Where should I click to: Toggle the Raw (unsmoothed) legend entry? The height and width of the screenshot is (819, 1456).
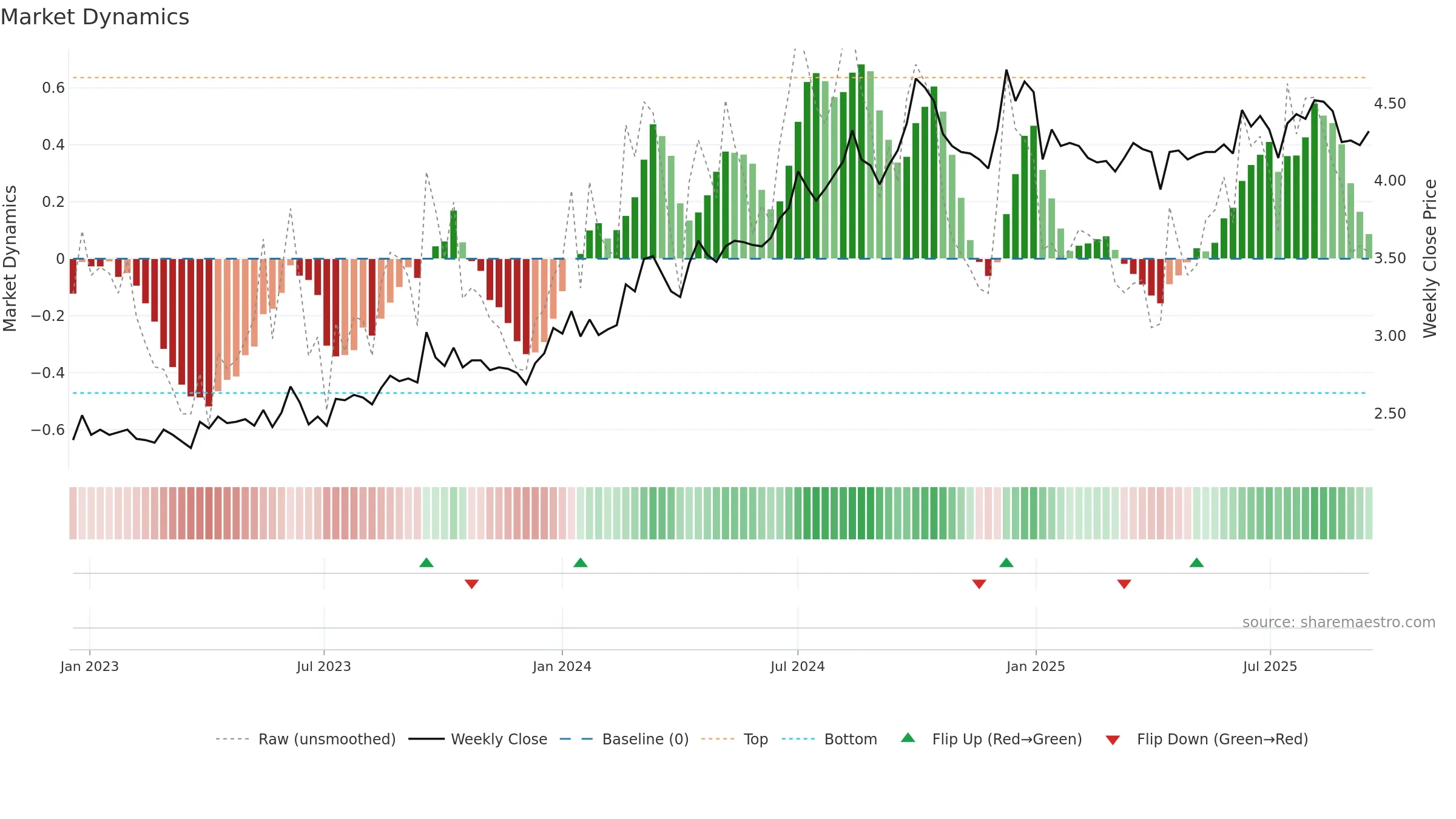306,739
